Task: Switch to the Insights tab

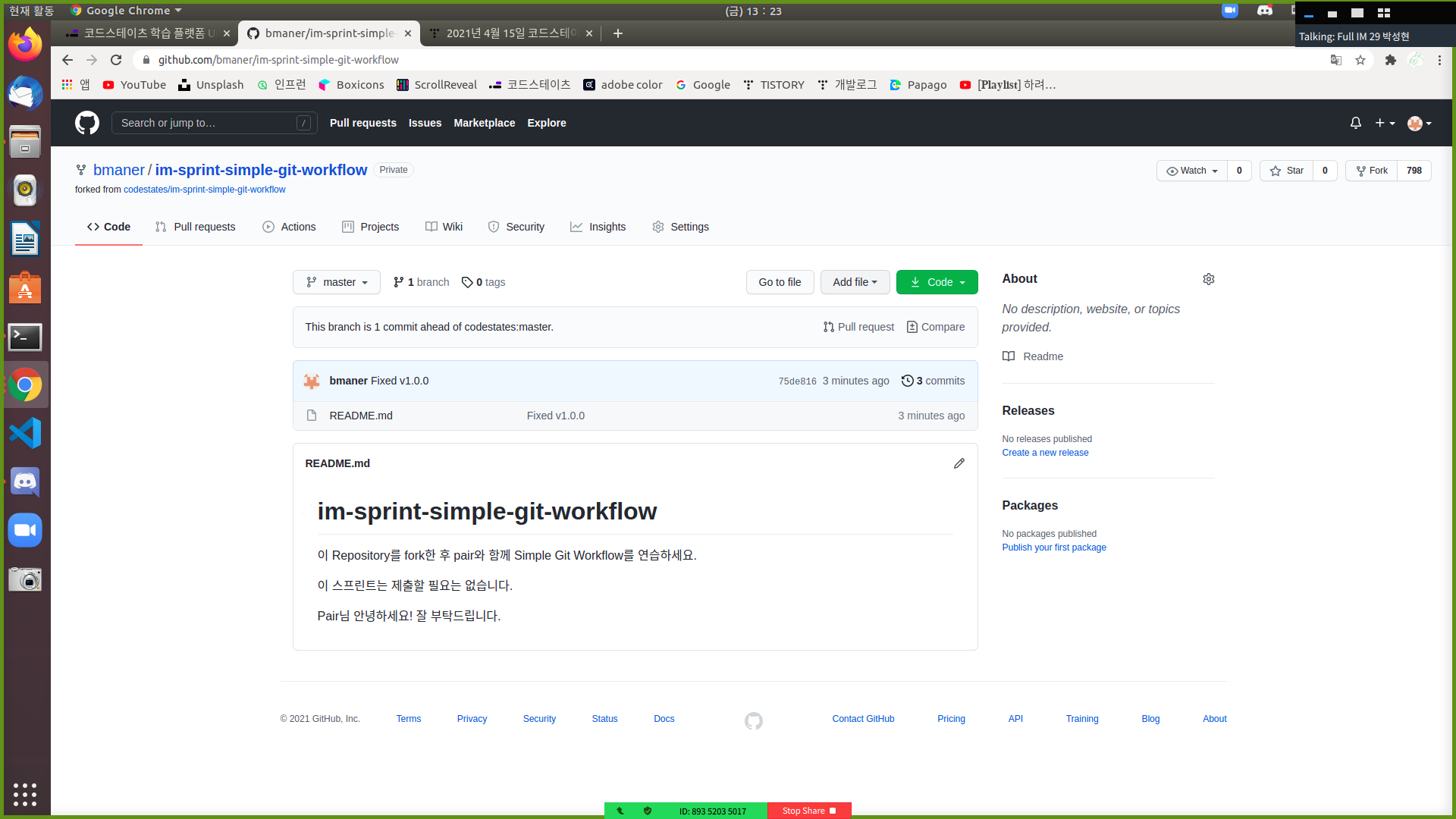Action: tap(598, 227)
